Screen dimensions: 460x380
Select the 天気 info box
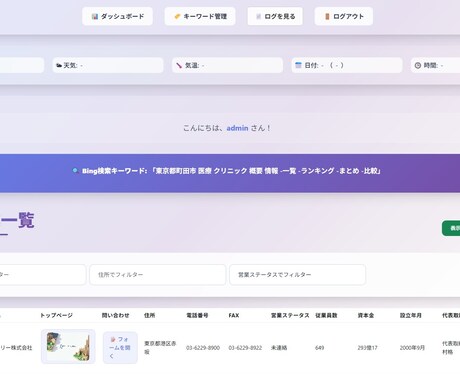[108, 65]
